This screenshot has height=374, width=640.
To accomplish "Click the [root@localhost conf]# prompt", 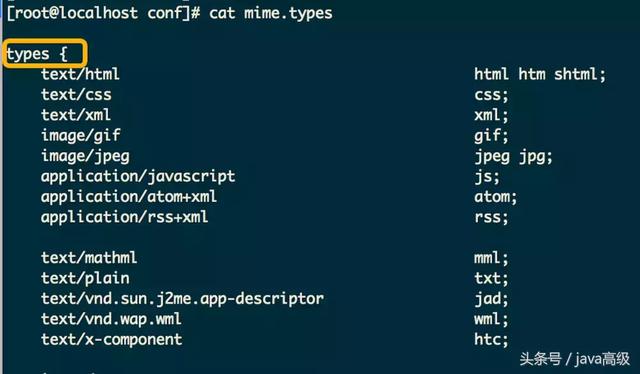I will coord(104,13).
